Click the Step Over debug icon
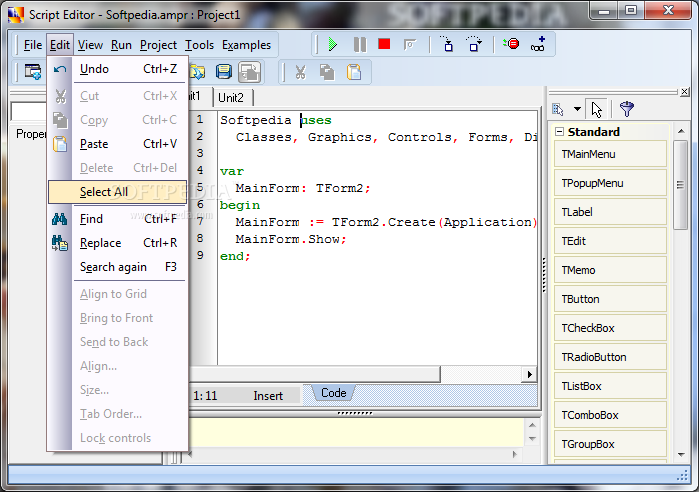The width and height of the screenshot is (699, 492). [x=474, y=45]
